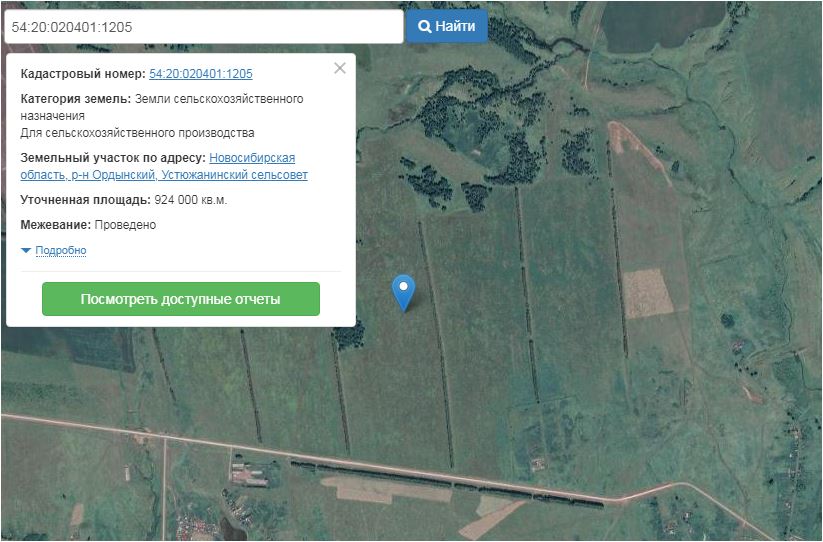Viewport: 823px width, 542px height.
Task: Click the Категория земель label
Action: click(76, 99)
